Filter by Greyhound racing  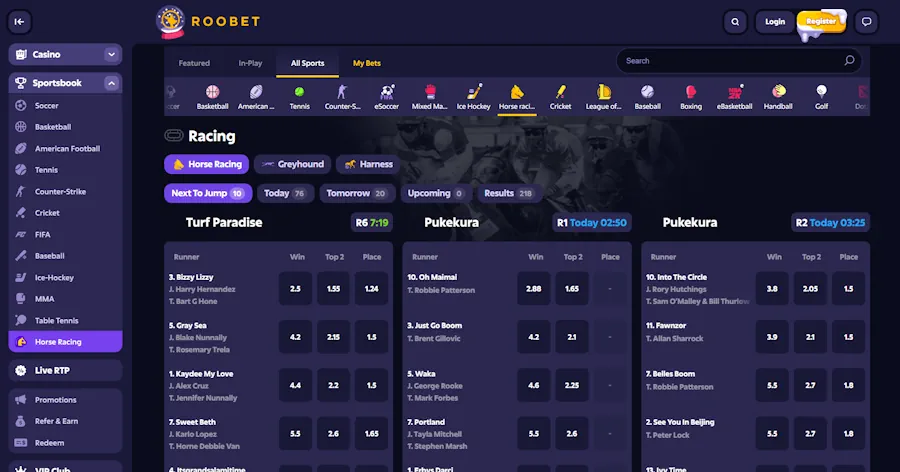click(293, 164)
